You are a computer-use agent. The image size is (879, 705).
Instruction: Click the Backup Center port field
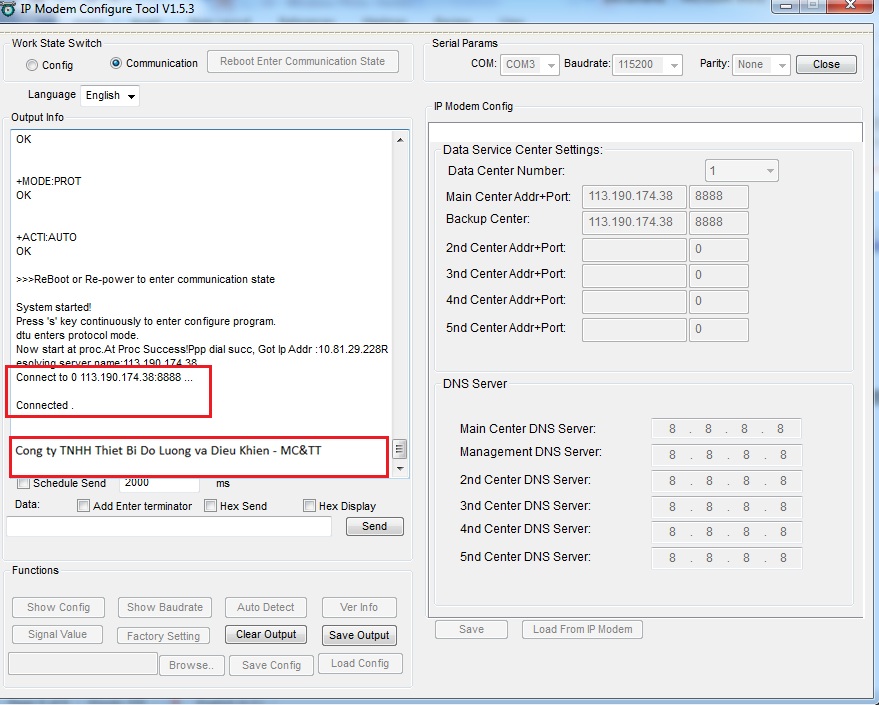point(718,222)
